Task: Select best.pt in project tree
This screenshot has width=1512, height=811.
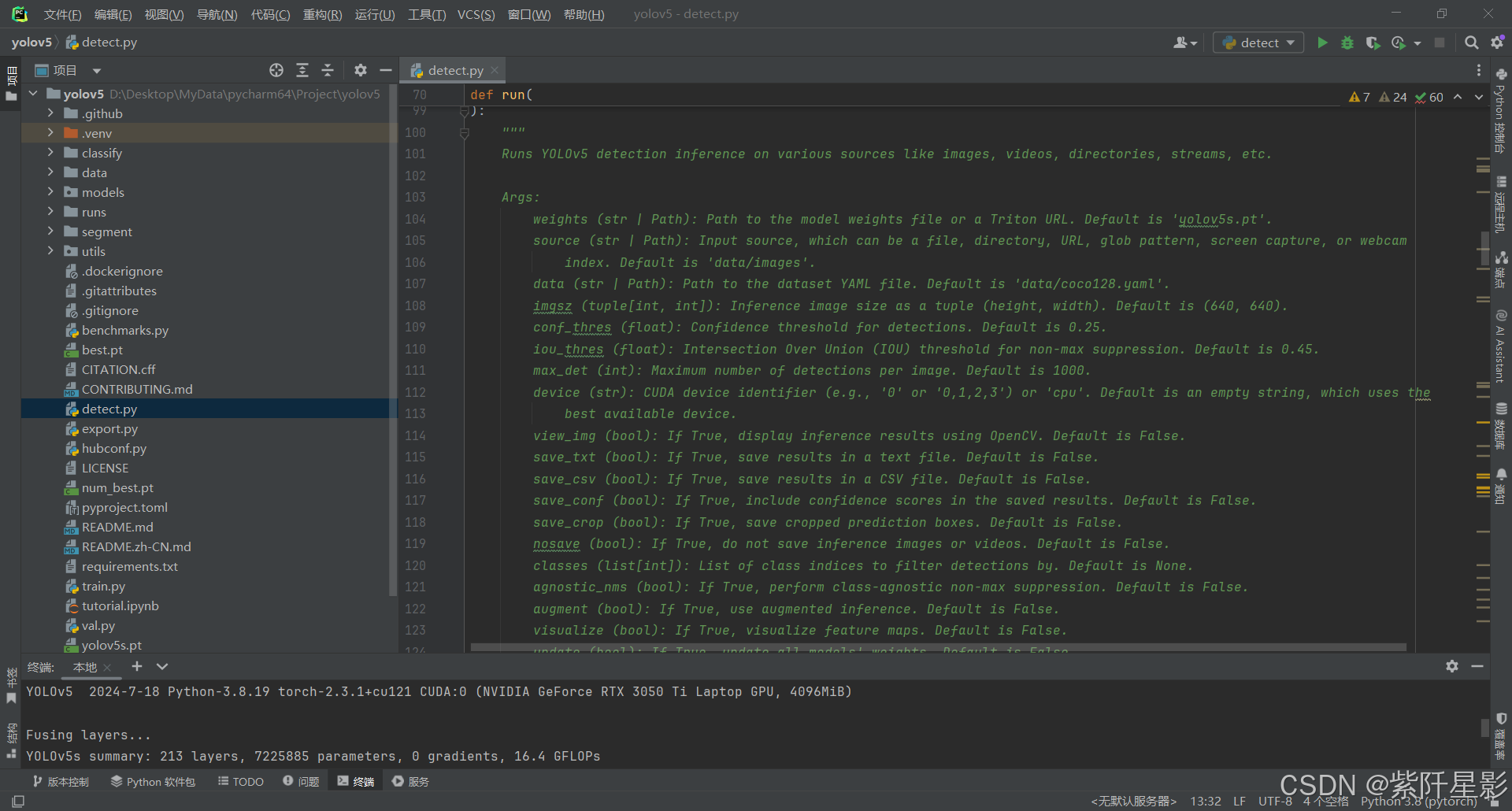Action: [x=102, y=350]
